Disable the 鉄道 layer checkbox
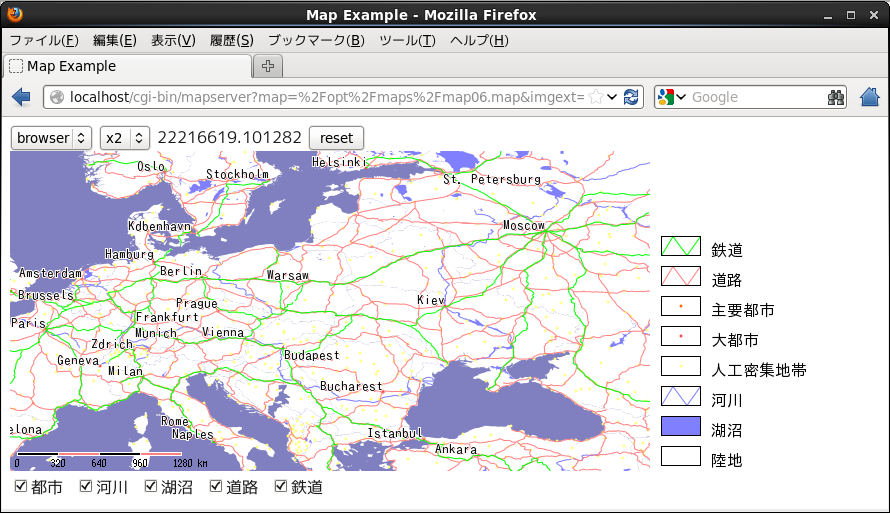The image size is (890, 514). click(x=280, y=487)
